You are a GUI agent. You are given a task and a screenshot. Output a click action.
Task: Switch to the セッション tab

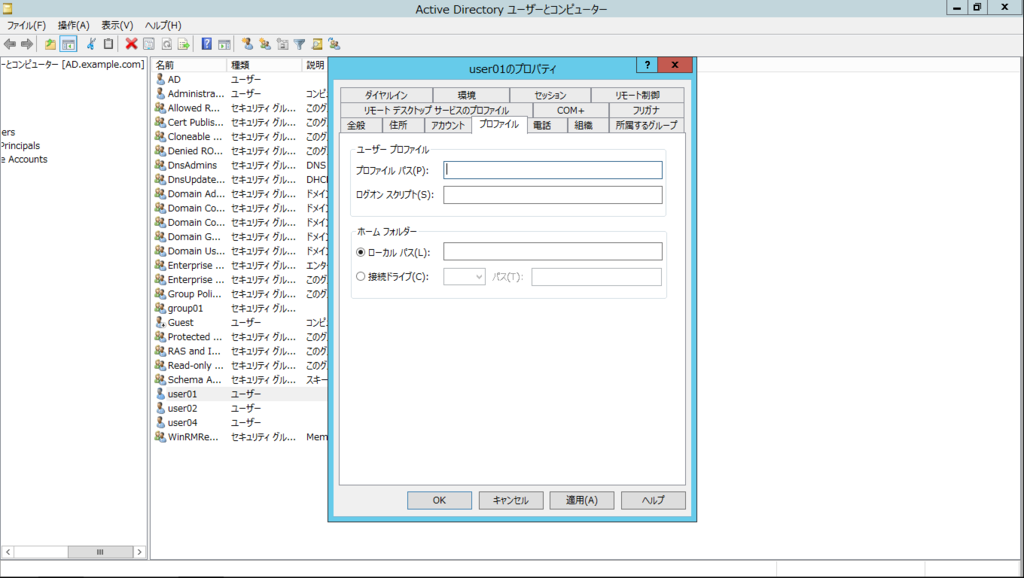pos(551,95)
